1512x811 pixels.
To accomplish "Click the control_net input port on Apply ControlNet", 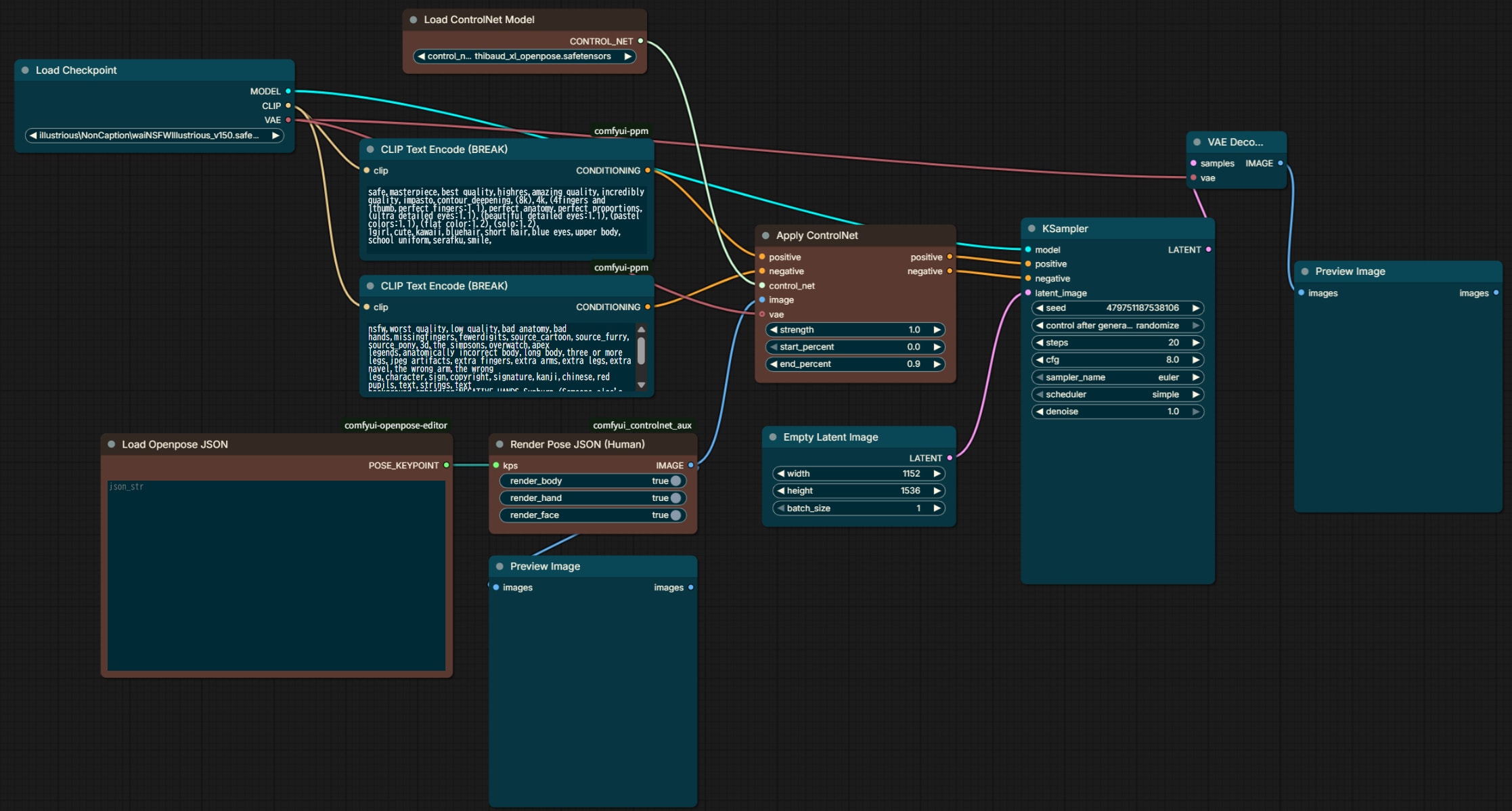I will click(762, 286).
